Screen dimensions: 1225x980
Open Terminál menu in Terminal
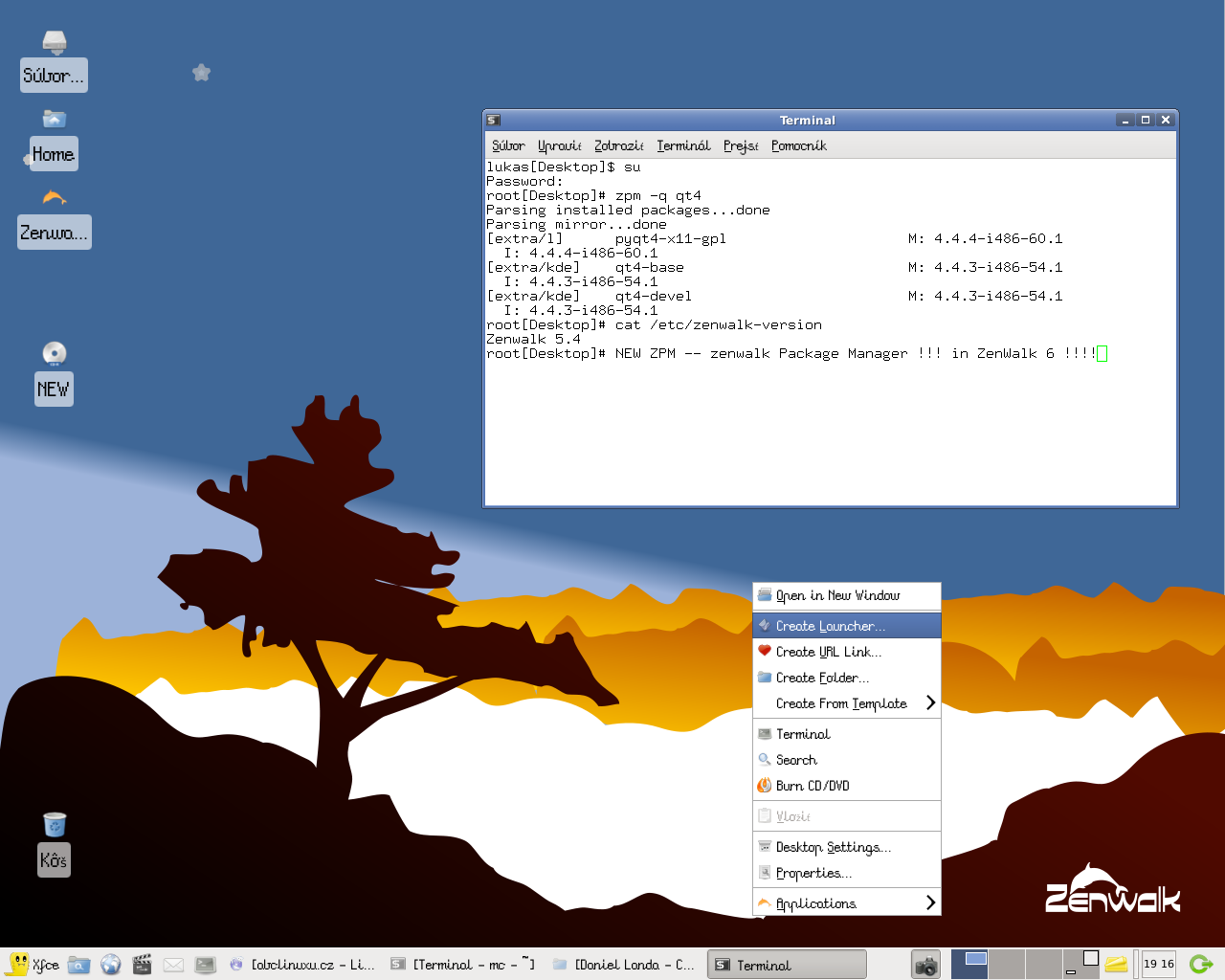[x=683, y=145]
